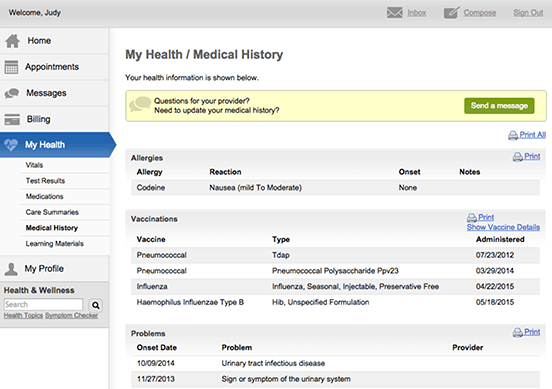This screenshot has width=552, height=389.
Task: Open Care Summaries submenu item
Action: point(52,212)
